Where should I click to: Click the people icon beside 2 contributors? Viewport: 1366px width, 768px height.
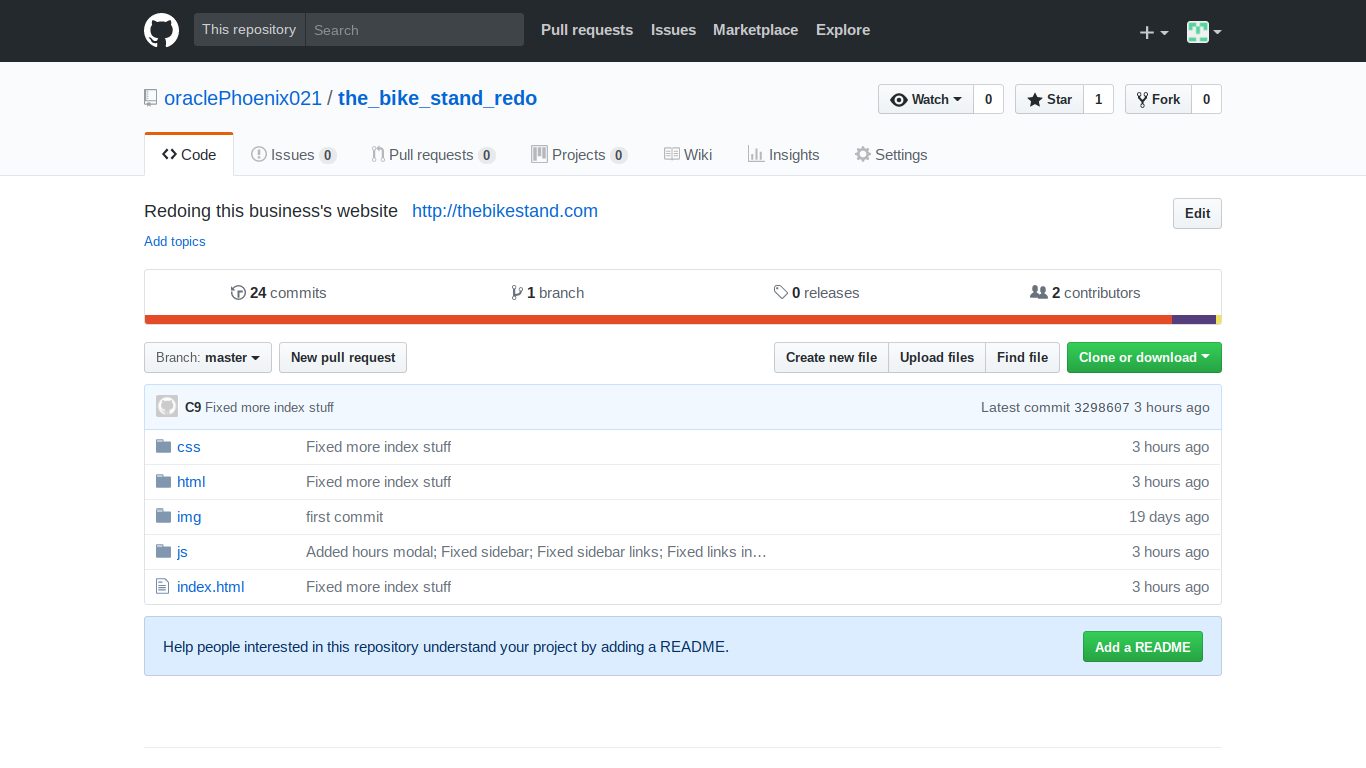coord(1039,293)
